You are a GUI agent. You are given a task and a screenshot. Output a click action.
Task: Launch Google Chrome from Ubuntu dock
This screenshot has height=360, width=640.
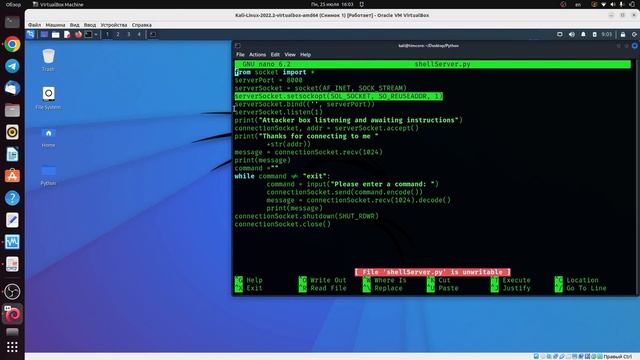point(12,44)
